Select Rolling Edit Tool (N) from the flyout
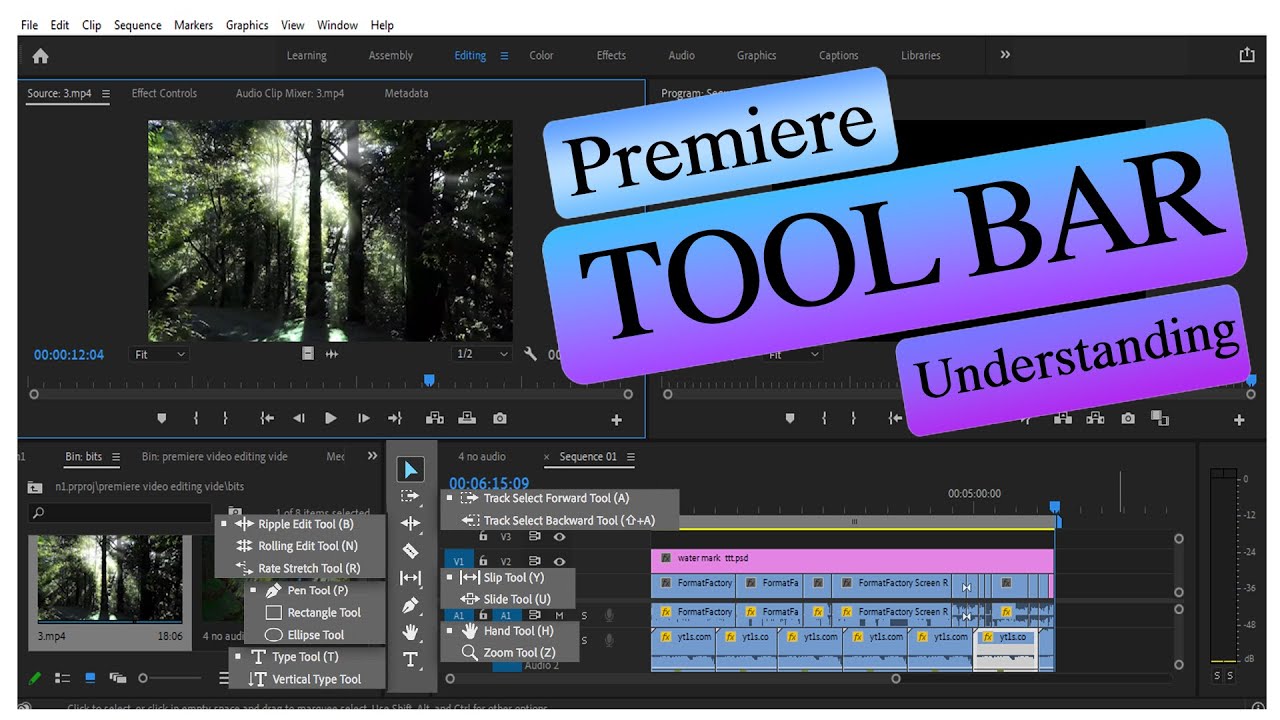This screenshot has width=1280, height=720. 300,546
